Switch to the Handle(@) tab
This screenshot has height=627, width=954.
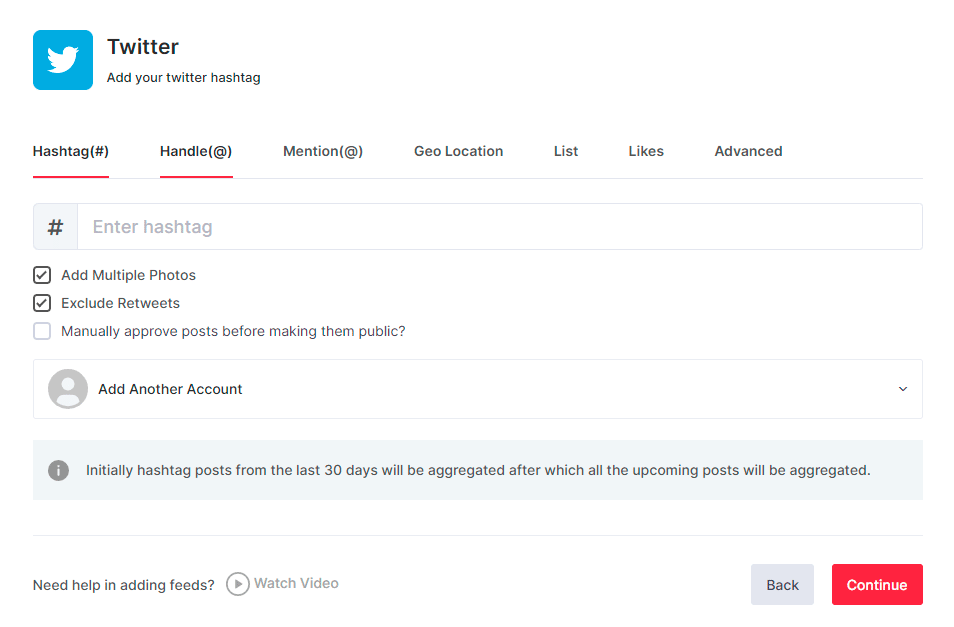pos(196,152)
